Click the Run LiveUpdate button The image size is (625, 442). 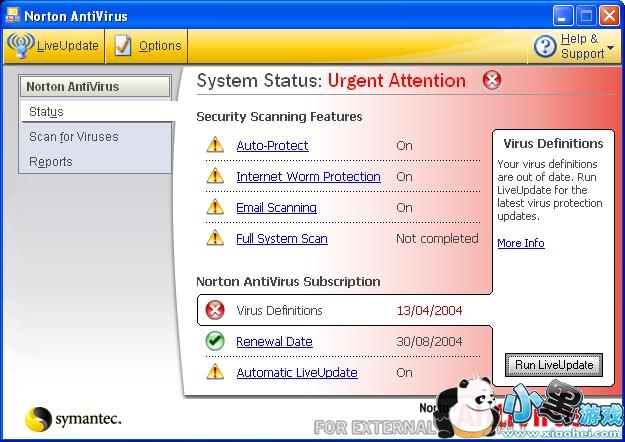click(x=554, y=365)
